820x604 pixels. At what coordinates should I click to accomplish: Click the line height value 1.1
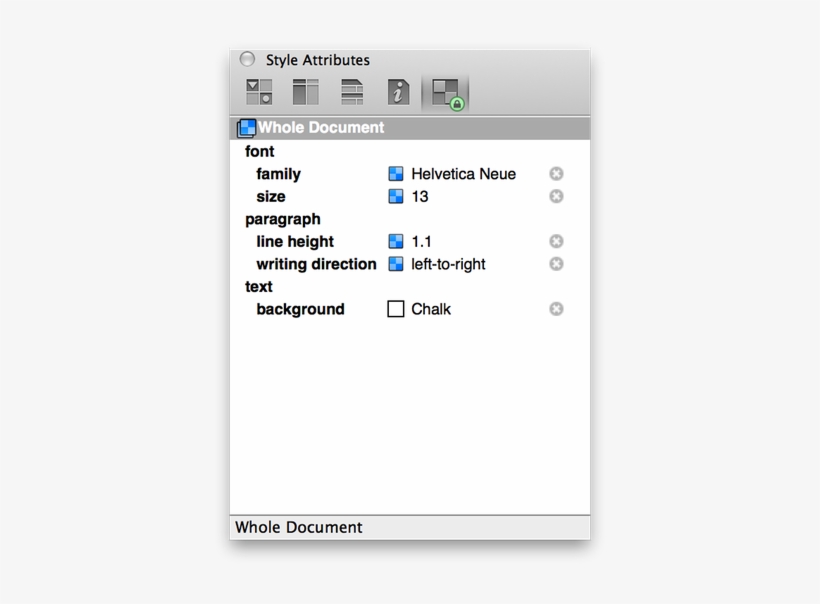420,241
